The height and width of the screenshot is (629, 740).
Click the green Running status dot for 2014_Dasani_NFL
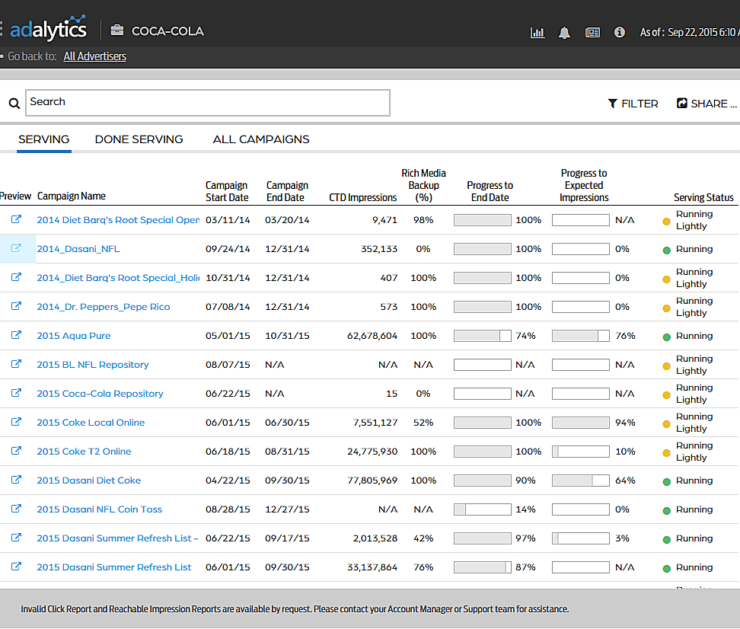(x=666, y=250)
